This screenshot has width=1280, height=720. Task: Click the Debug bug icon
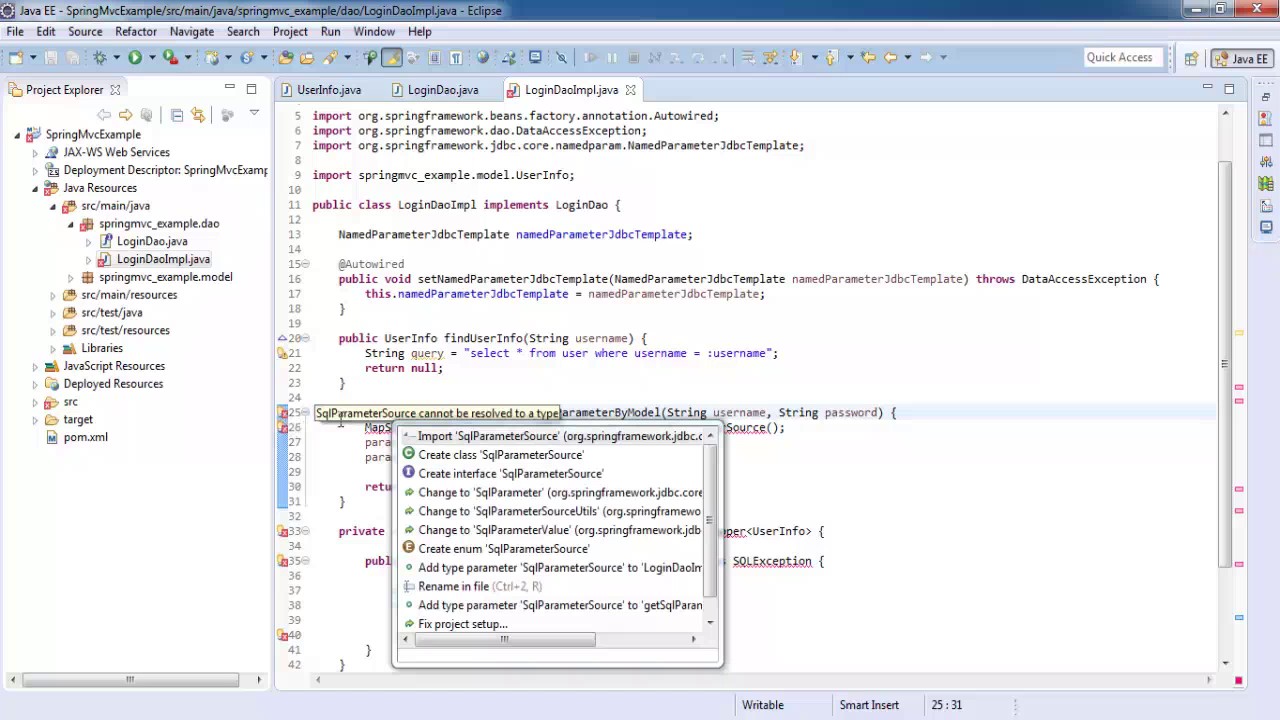(x=99, y=58)
